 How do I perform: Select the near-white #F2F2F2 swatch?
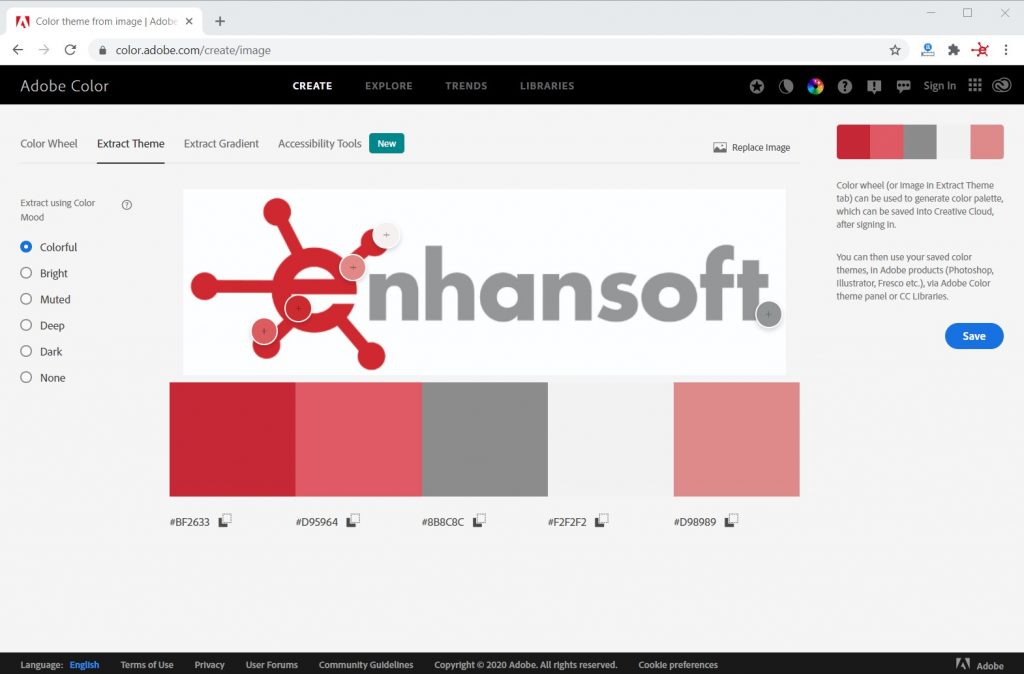click(x=611, y=440)
